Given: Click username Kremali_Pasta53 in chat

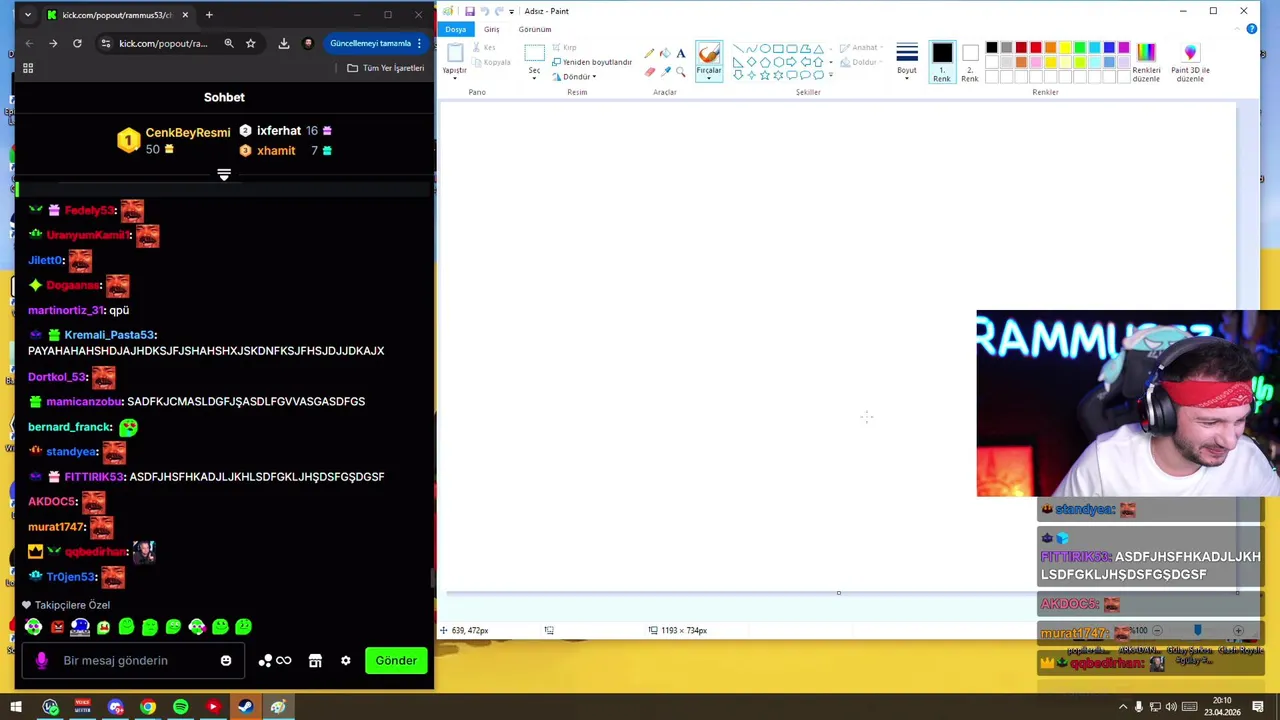Looking at the screenshot, I should [110, 335].
